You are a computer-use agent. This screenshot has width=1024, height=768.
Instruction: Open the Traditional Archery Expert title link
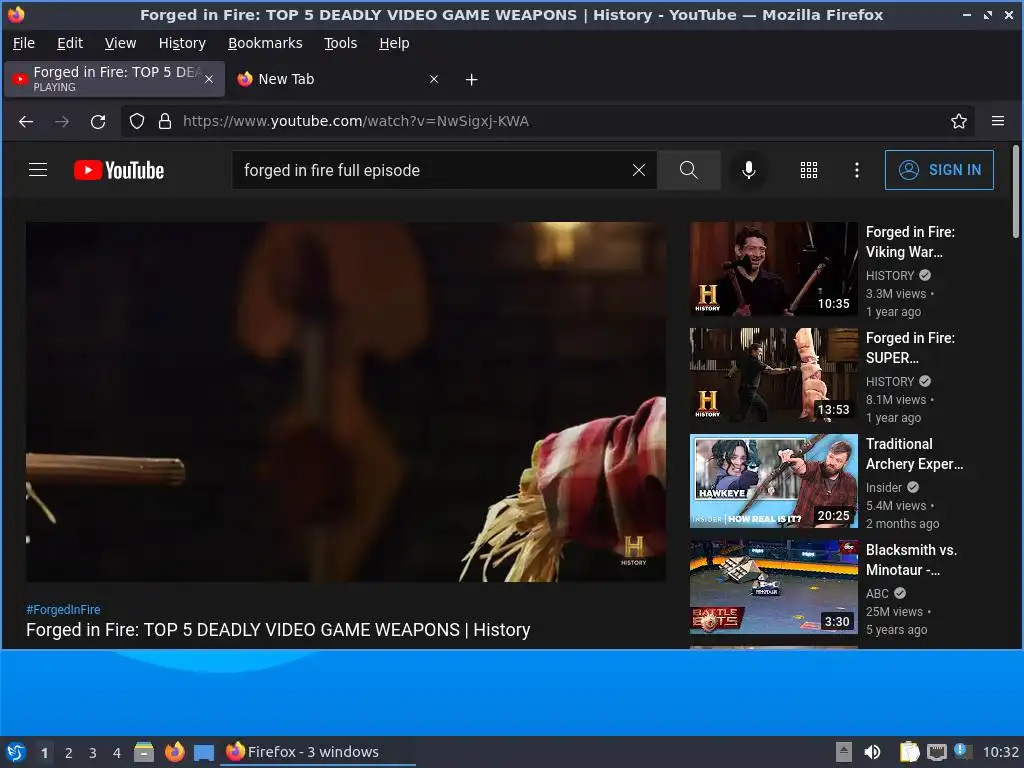tap(914, 453)
